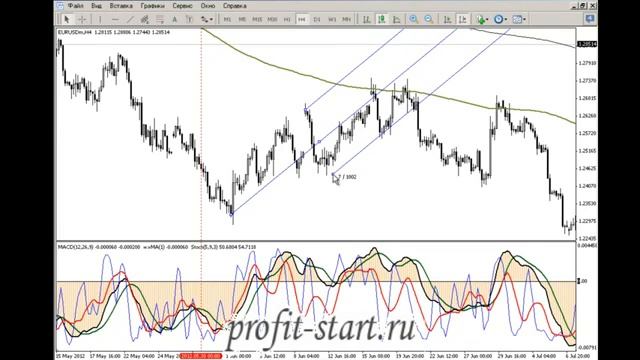The width and height of the screenshot is (640, 360).
Task: Restore down the chart window
Action: tap(583, 6)
